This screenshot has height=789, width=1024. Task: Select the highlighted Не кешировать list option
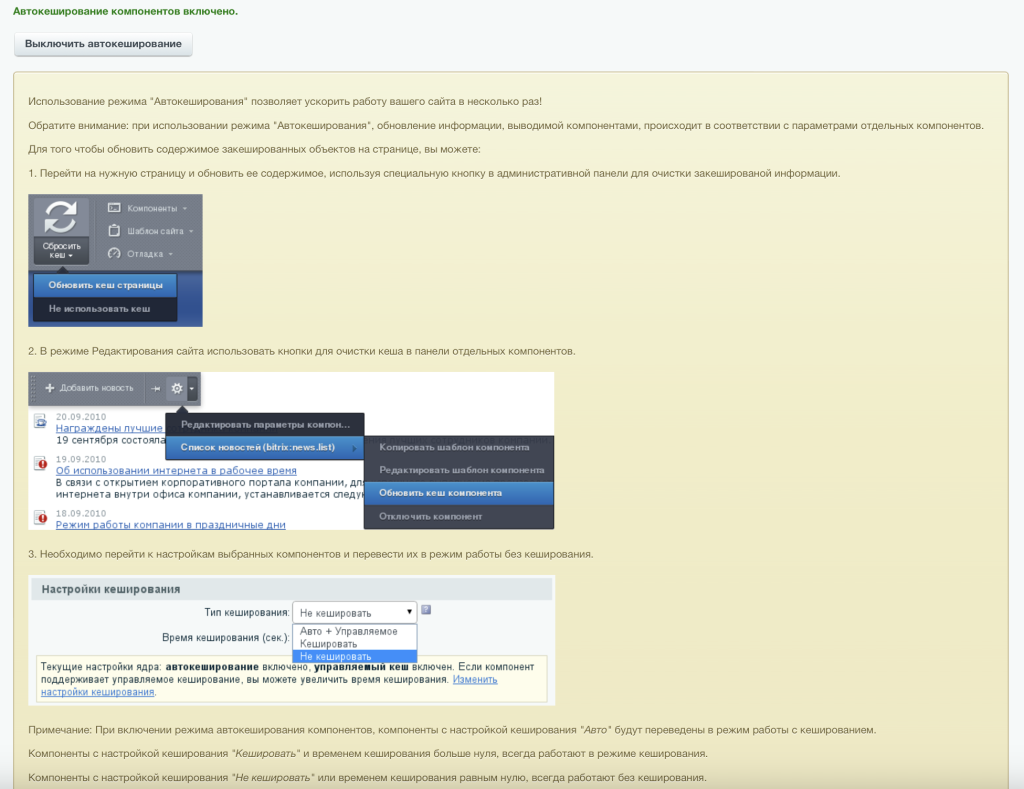(355, 656)
